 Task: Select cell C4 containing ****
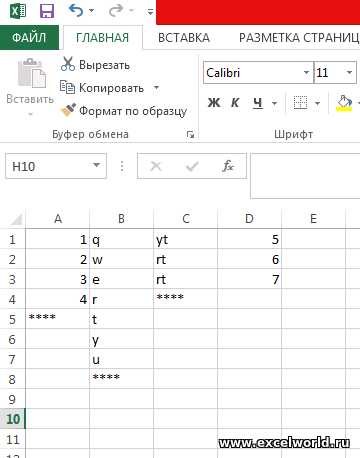click(x=186, y=299)
